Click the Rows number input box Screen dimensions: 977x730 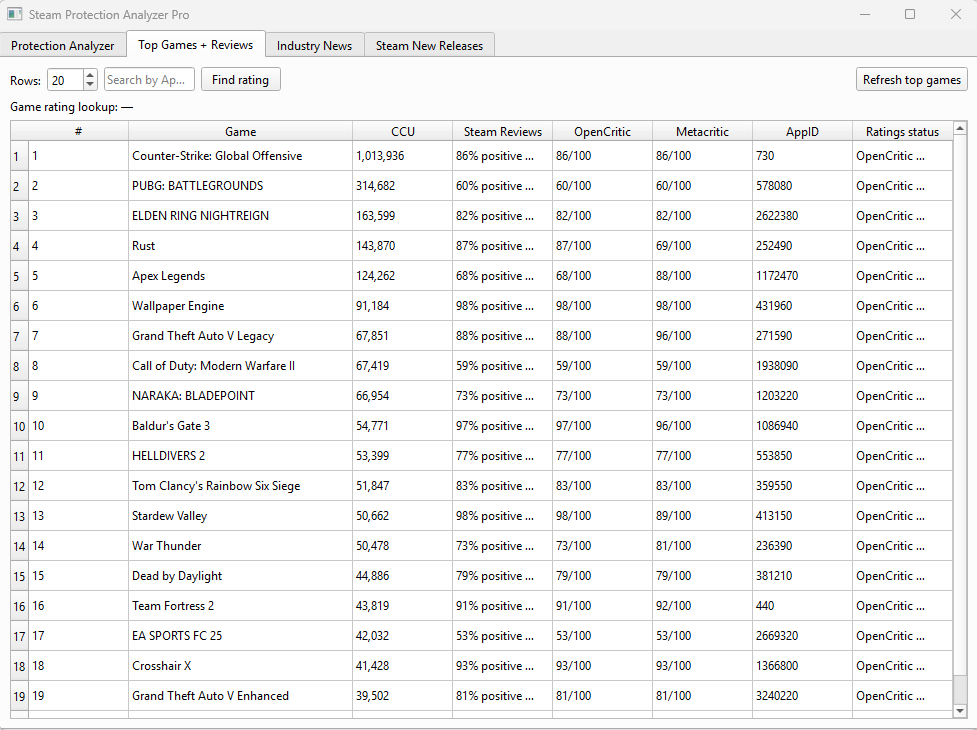[x=65, y=80]
